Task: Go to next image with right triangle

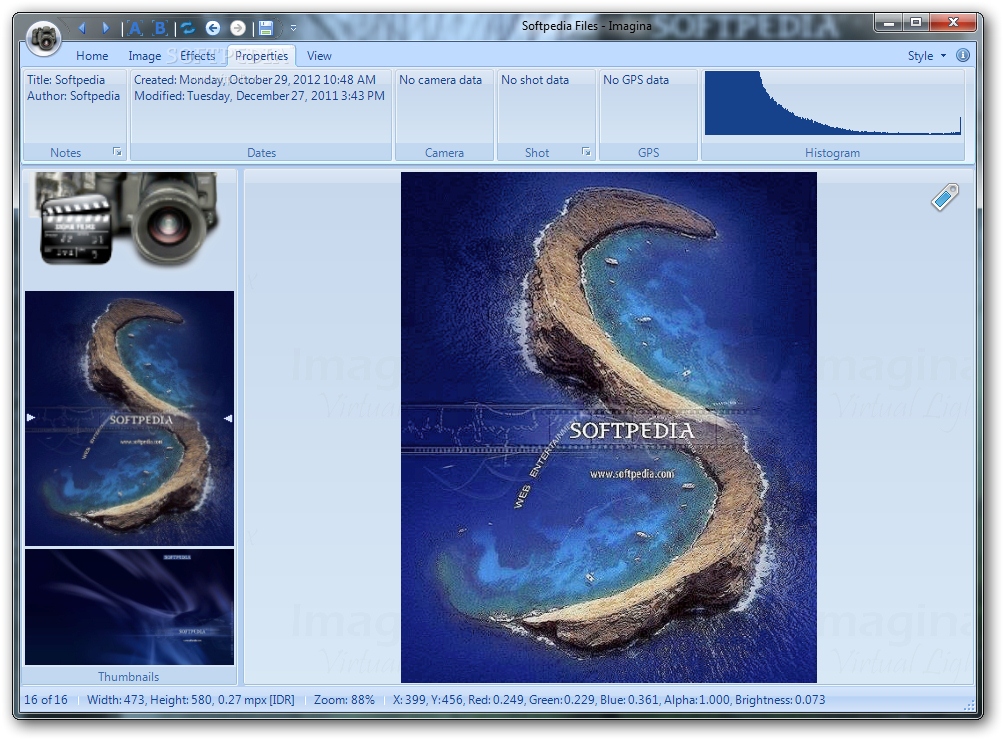Action: point(106,28)
